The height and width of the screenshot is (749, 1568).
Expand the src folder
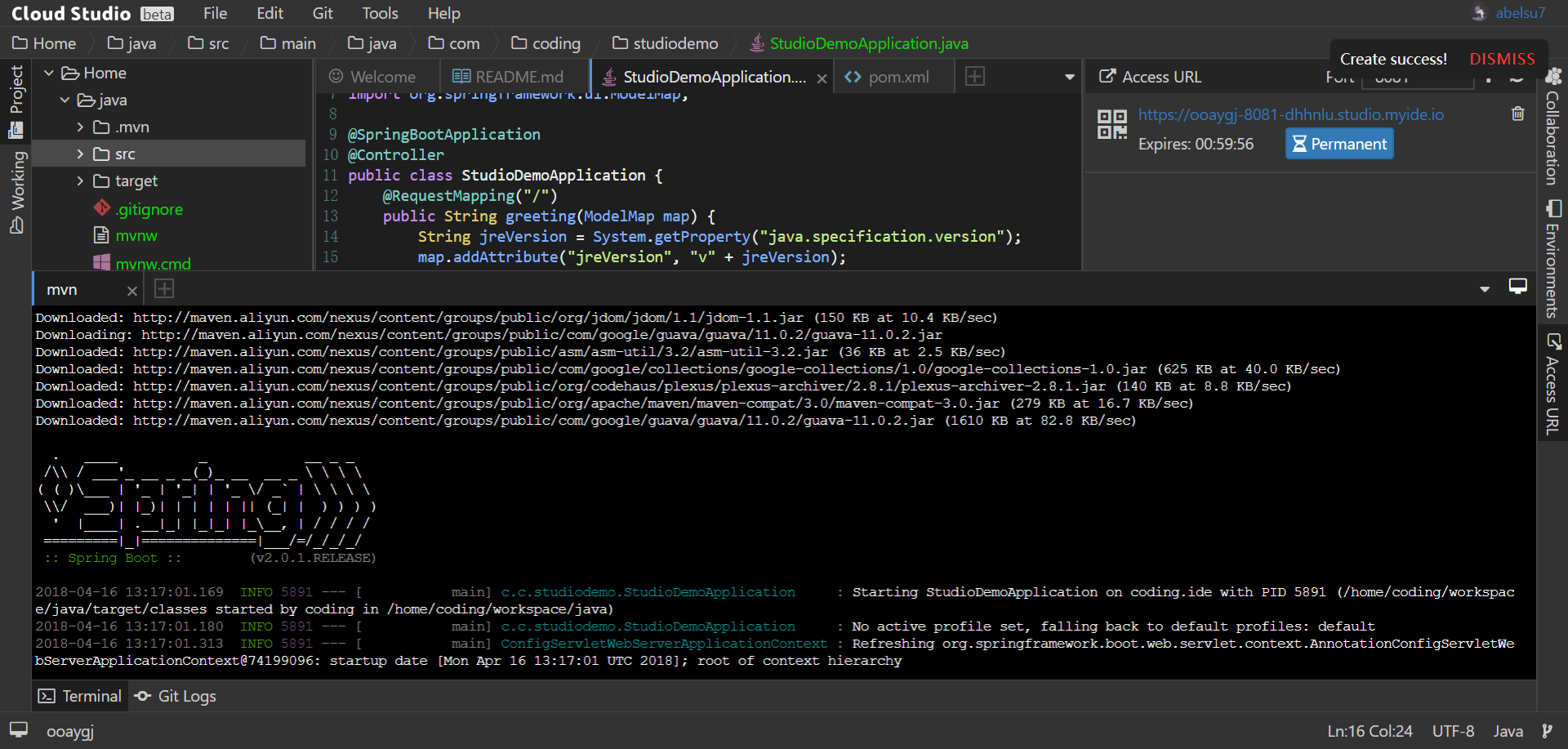[80, 154]
